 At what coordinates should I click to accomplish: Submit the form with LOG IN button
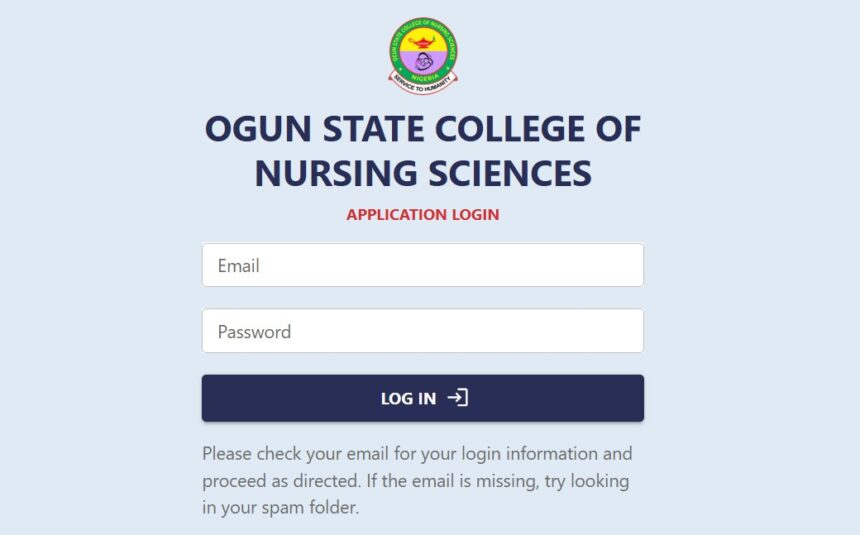[423, 398]
